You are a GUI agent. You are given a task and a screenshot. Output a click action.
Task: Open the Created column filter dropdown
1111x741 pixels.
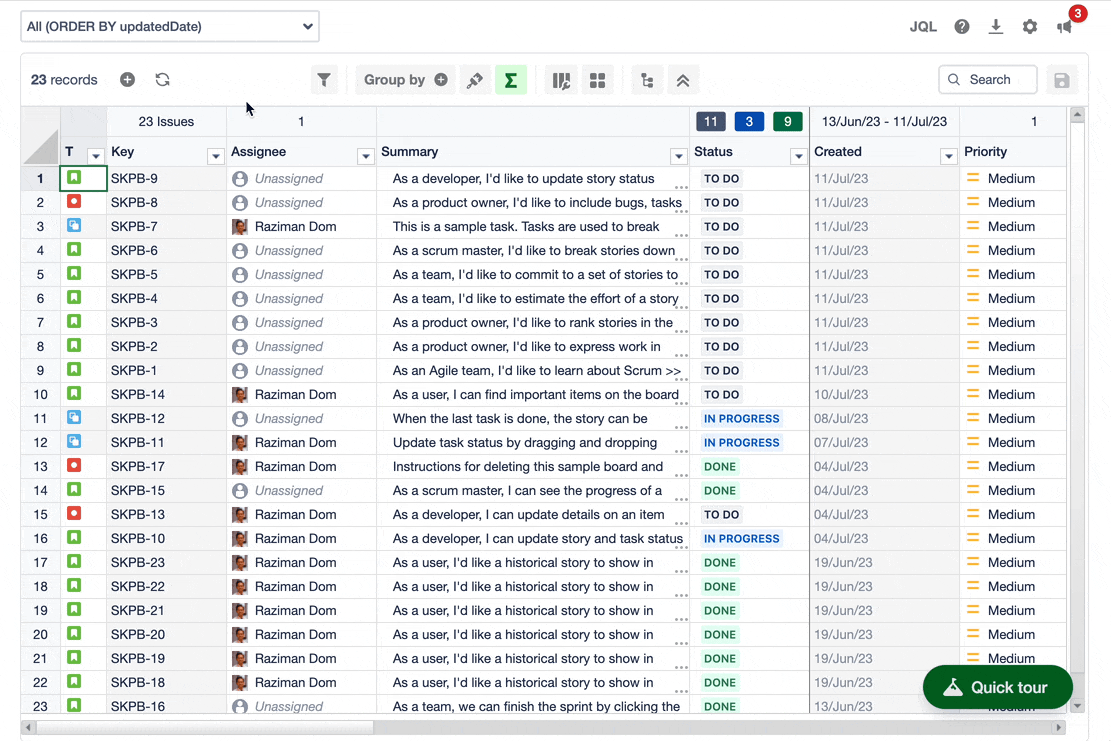949,156
